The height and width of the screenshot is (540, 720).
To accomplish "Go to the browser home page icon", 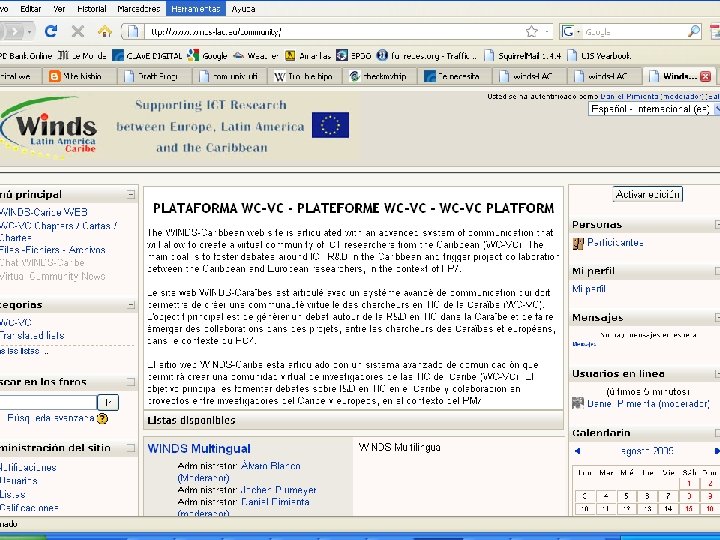I will (105, 31).
